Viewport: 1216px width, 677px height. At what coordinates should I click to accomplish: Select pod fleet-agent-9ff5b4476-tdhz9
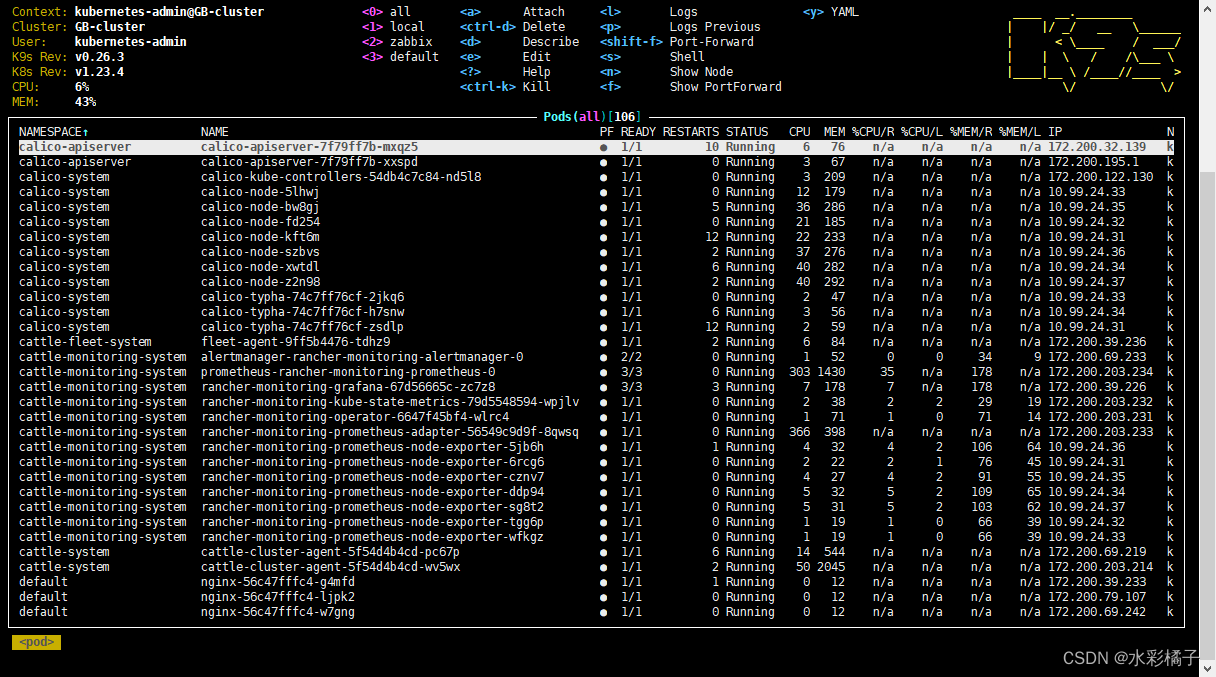tap(596, 342)
